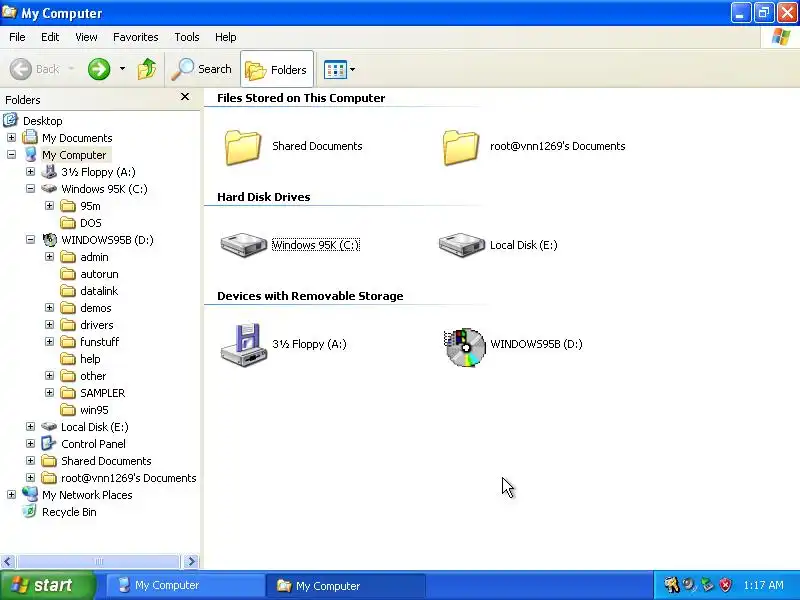Select Desktop in the folder tree
800x600 pixels.
(43, 121)
